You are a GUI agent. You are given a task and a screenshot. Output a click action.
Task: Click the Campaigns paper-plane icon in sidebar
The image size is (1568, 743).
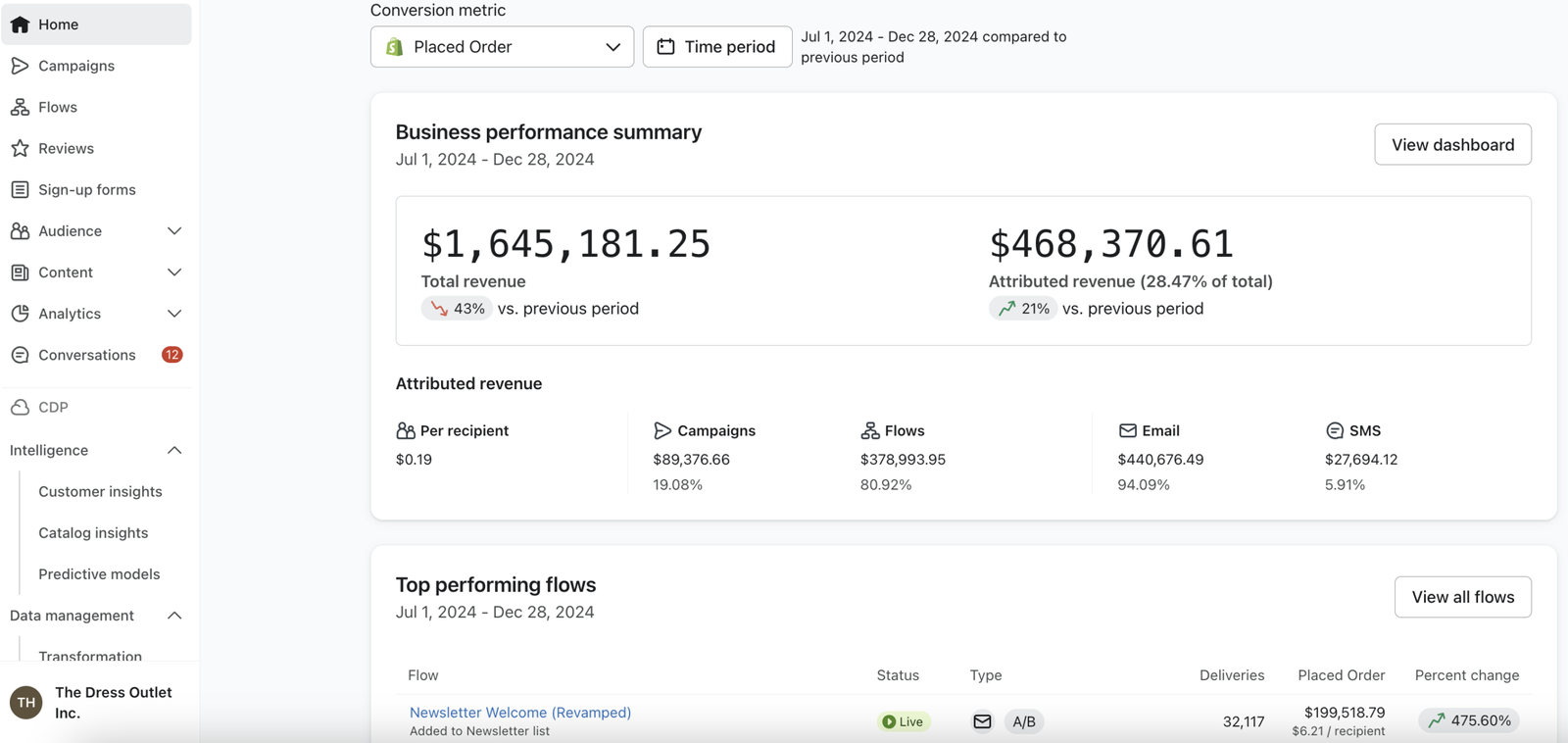20,66
